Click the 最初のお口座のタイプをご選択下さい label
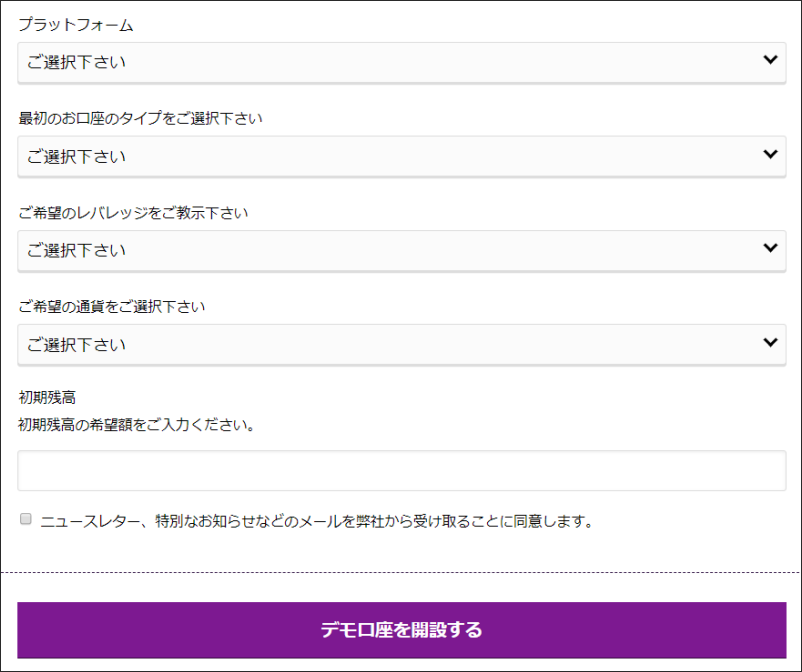Image resolution: width=802 pixels, height=672 pixels. [140, 119]
